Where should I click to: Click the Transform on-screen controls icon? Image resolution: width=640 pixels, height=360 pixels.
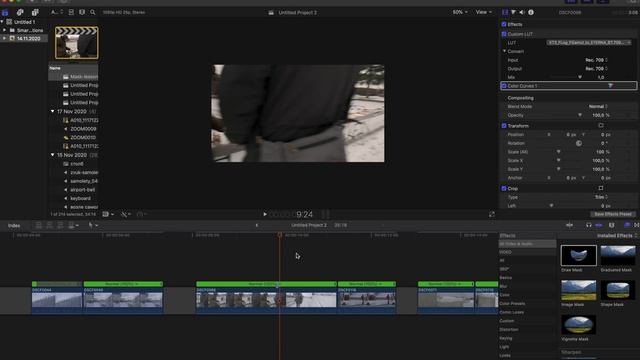coord(601,125)
